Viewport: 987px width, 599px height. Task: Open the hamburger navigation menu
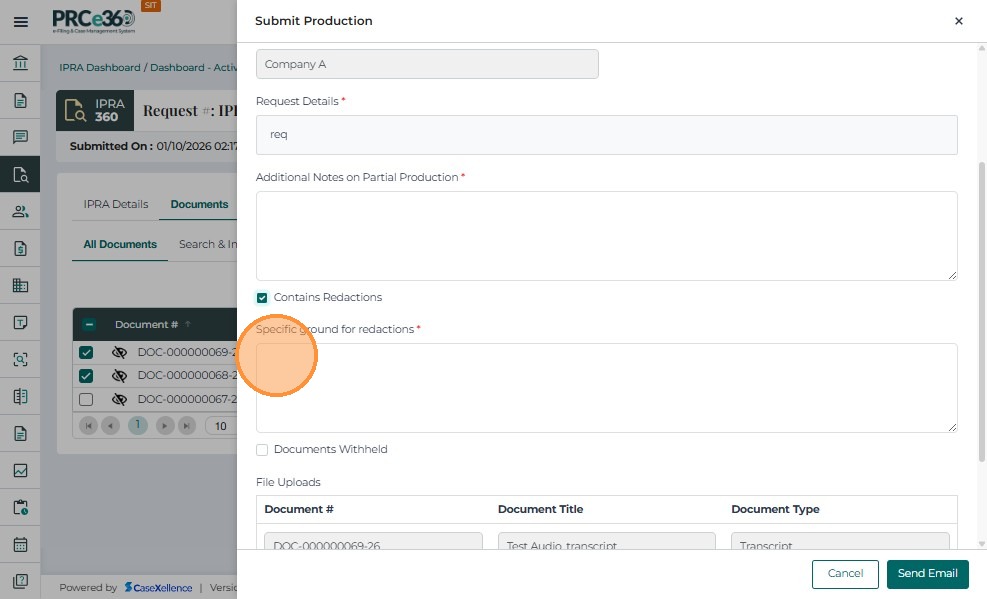point(20,21)
